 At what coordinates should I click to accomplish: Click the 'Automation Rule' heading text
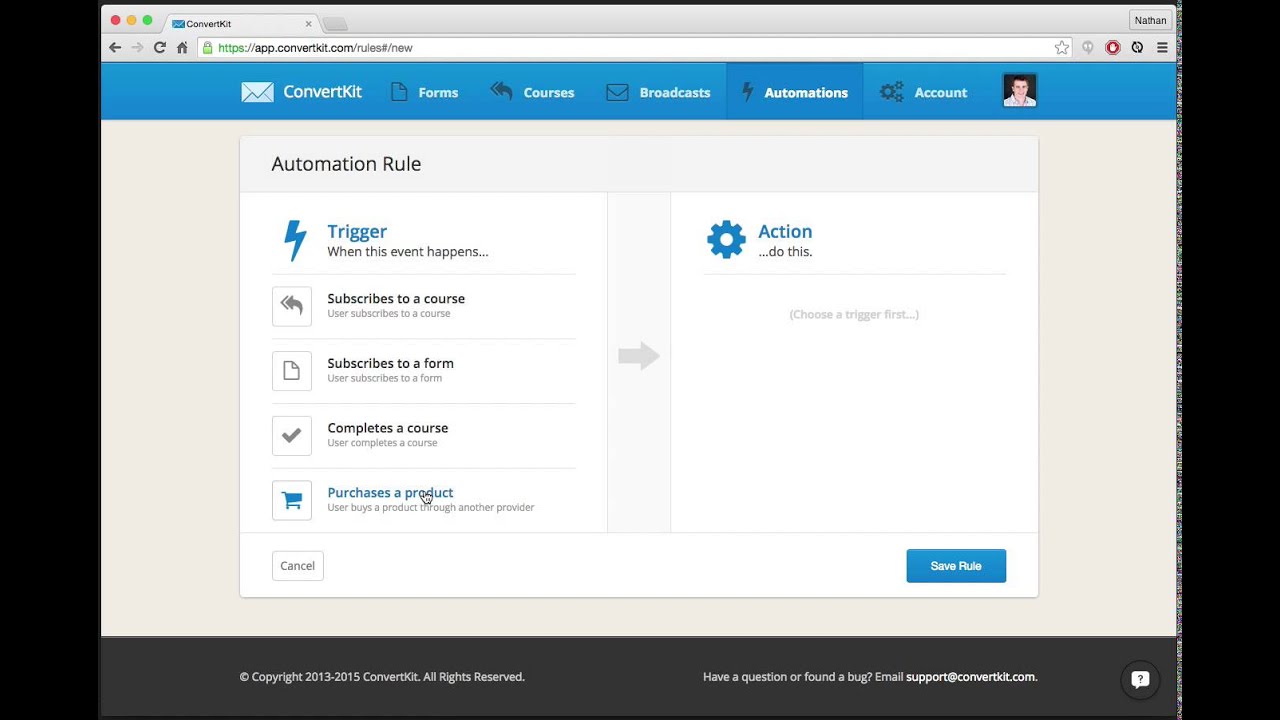[x=346, y=164]
